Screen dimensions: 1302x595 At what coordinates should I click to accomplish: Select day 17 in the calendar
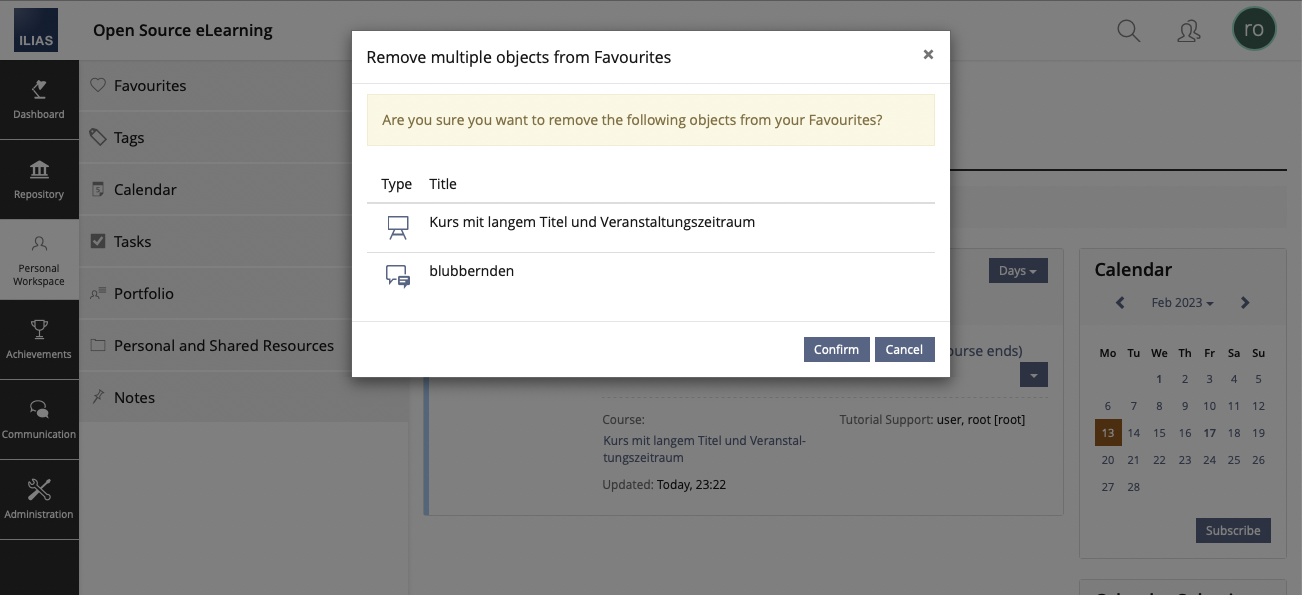point(1210,433)
